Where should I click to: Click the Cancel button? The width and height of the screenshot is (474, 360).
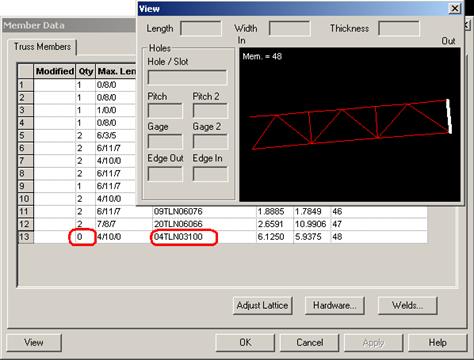[x=310, y=342]
